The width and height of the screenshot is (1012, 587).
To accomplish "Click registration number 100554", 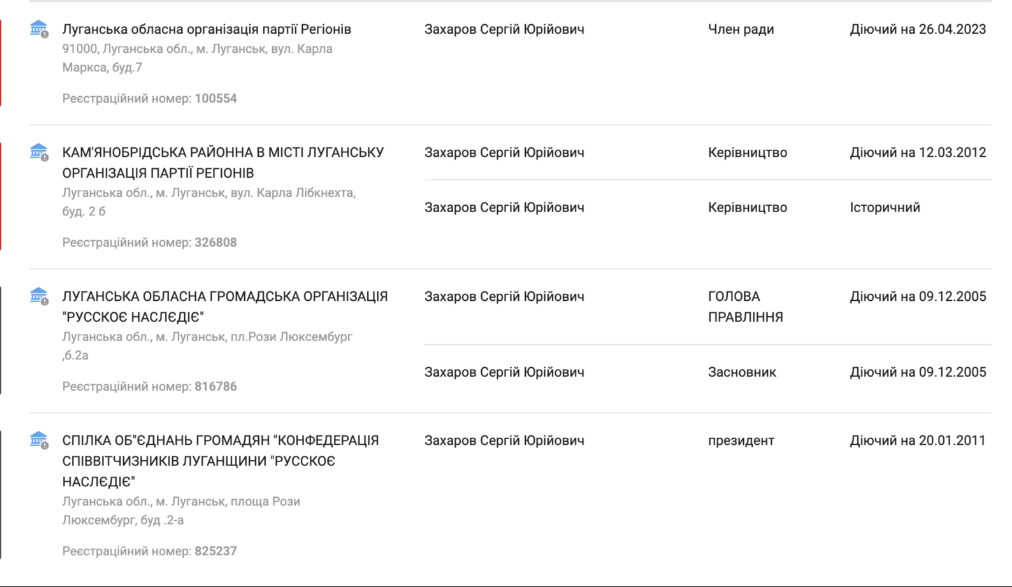I will [x=216, y=99].
